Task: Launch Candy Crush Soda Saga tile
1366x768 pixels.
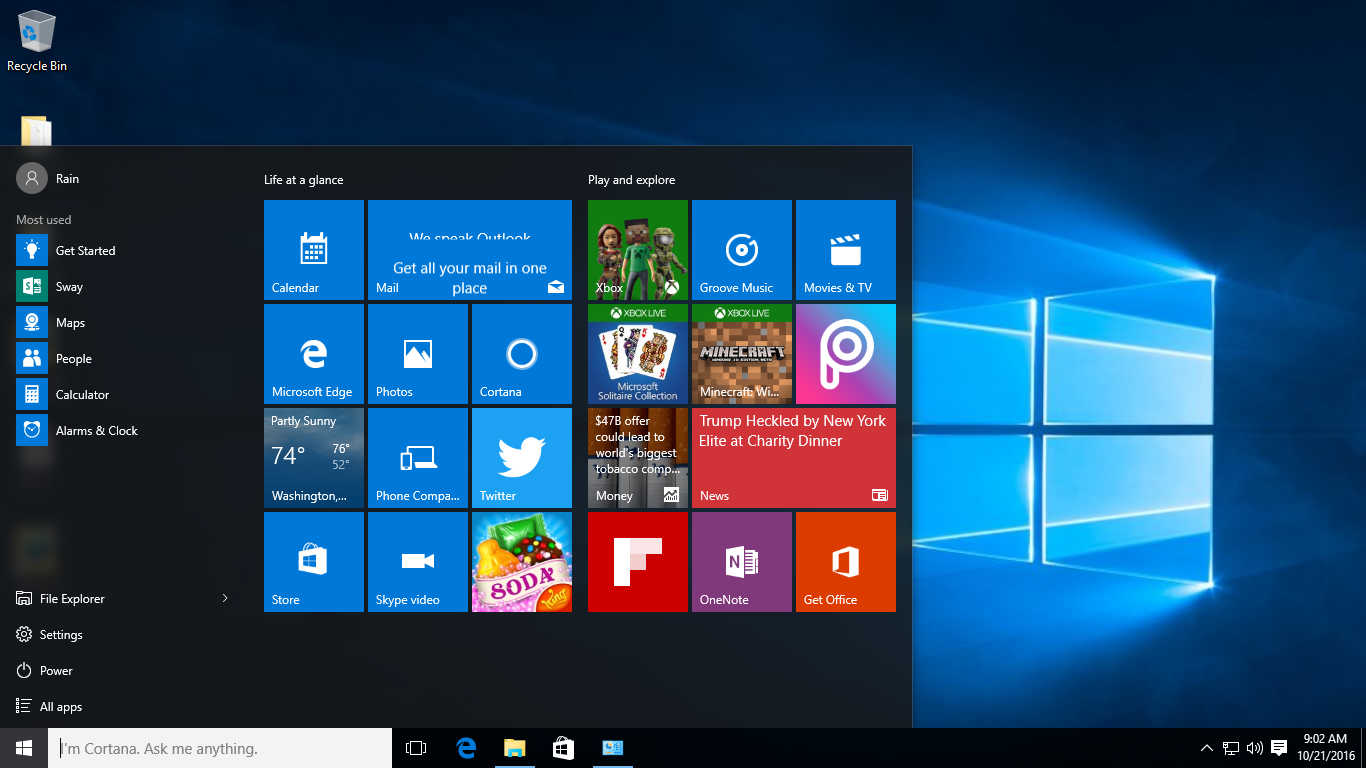Action: tap(522, 562)
